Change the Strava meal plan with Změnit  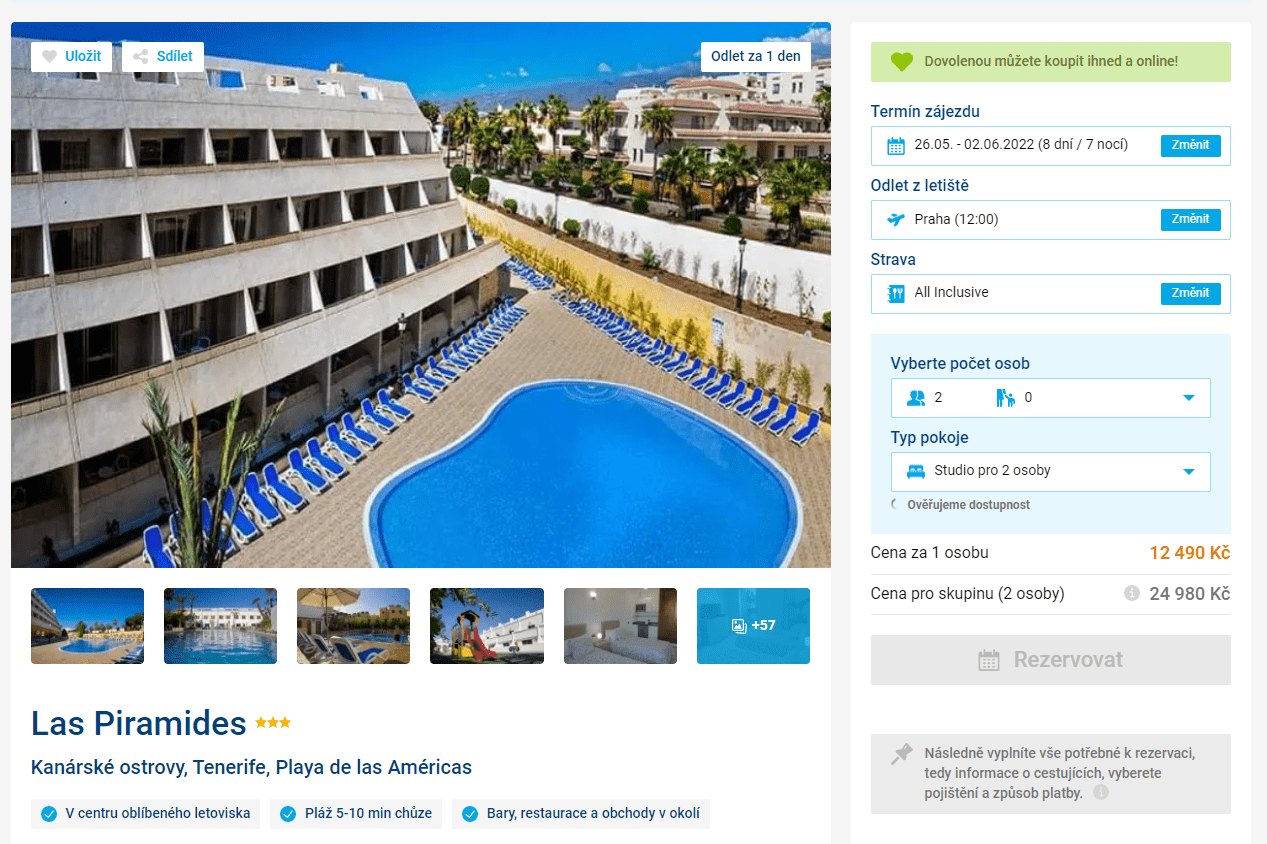[1191, 294]
